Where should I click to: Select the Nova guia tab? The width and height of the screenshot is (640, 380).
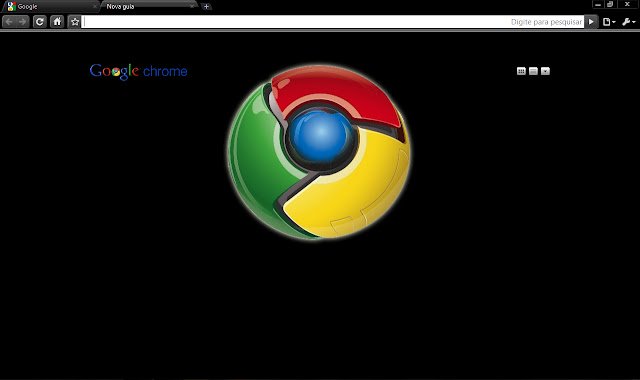coord(149,7)
